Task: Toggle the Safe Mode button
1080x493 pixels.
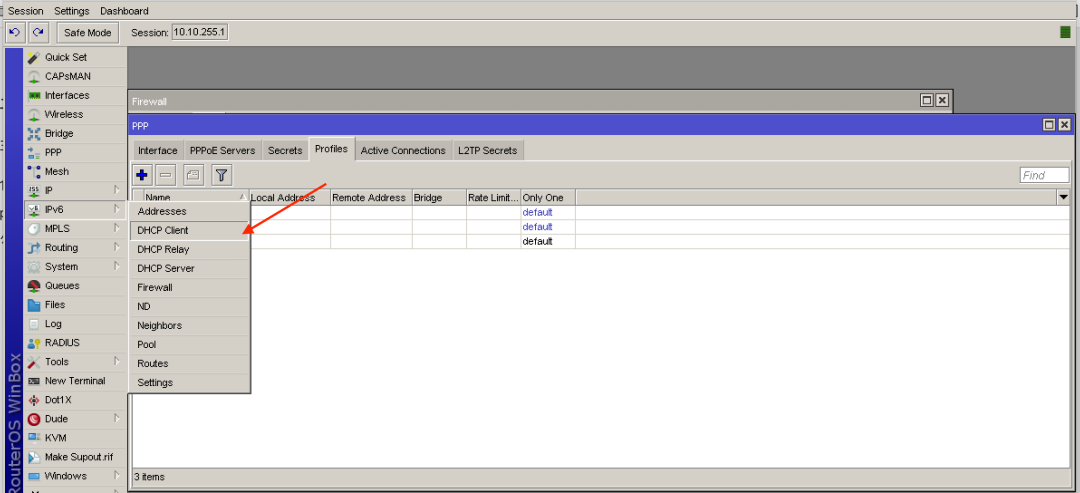Action: [x=88, y=32]
